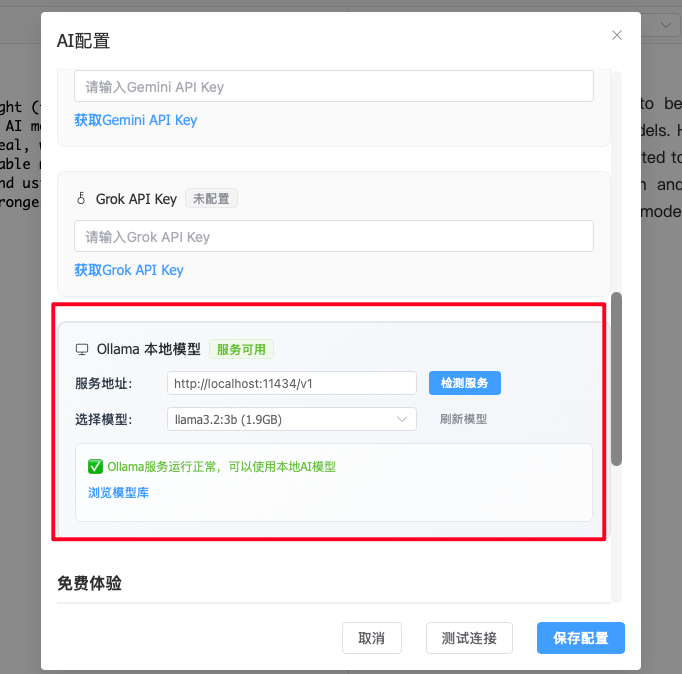Image resolution: width=682 pixels, height=674 pixels.
Task: Open the llama3.2:3b model dropdown
Action: (292, 419)
